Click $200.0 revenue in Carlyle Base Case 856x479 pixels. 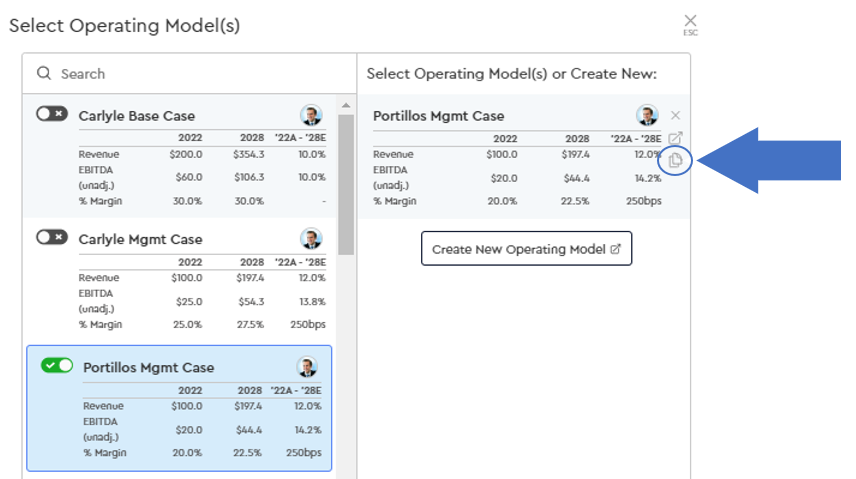pyautogui.click(x=186, y=155)
